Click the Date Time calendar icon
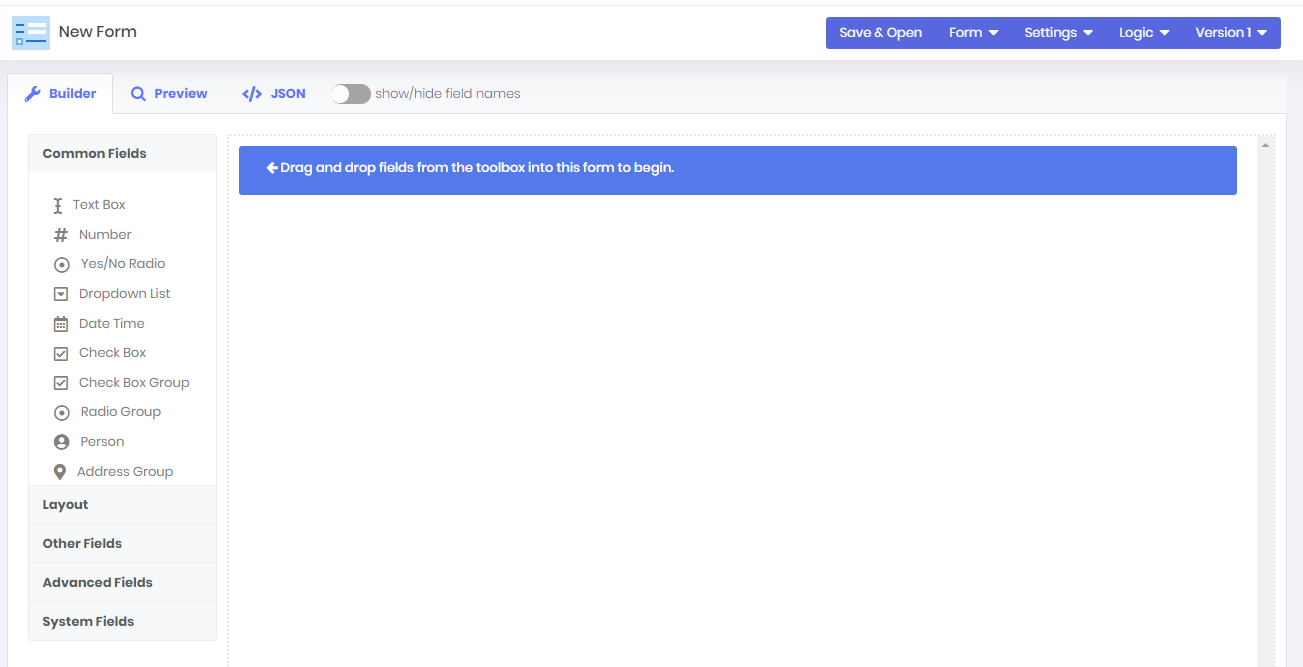Screen dimensions: 1303x667 [x=60, y=324]
